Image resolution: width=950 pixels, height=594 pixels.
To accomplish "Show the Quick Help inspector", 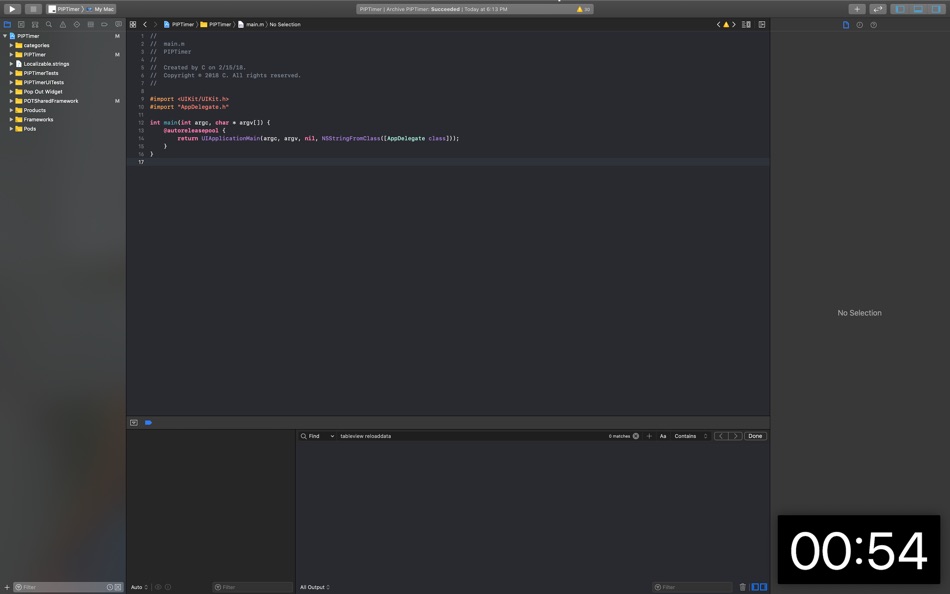I will 873,25.
